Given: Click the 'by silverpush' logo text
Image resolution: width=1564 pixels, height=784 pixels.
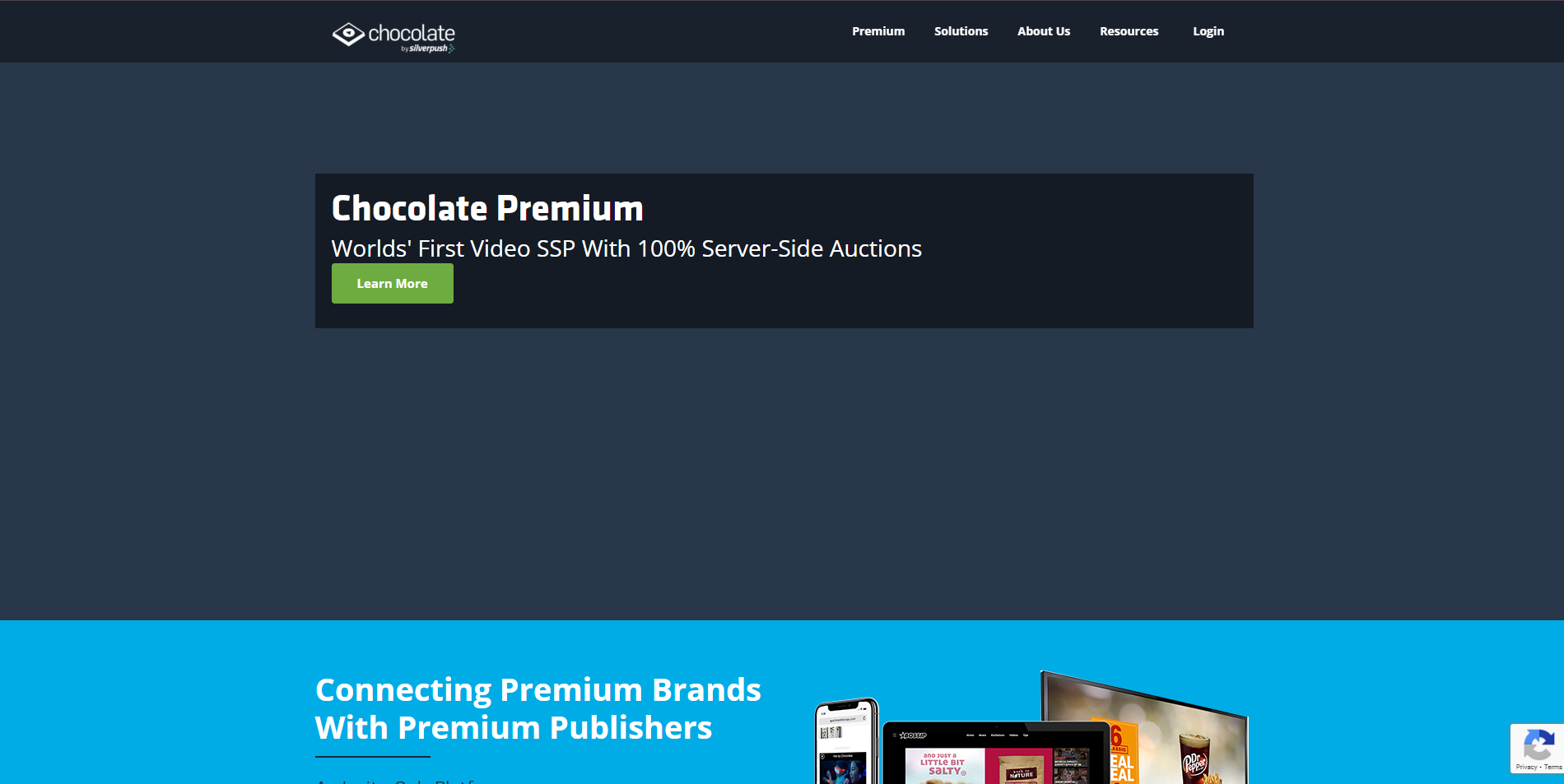Looking at the screenshot, I should (427, 49).
